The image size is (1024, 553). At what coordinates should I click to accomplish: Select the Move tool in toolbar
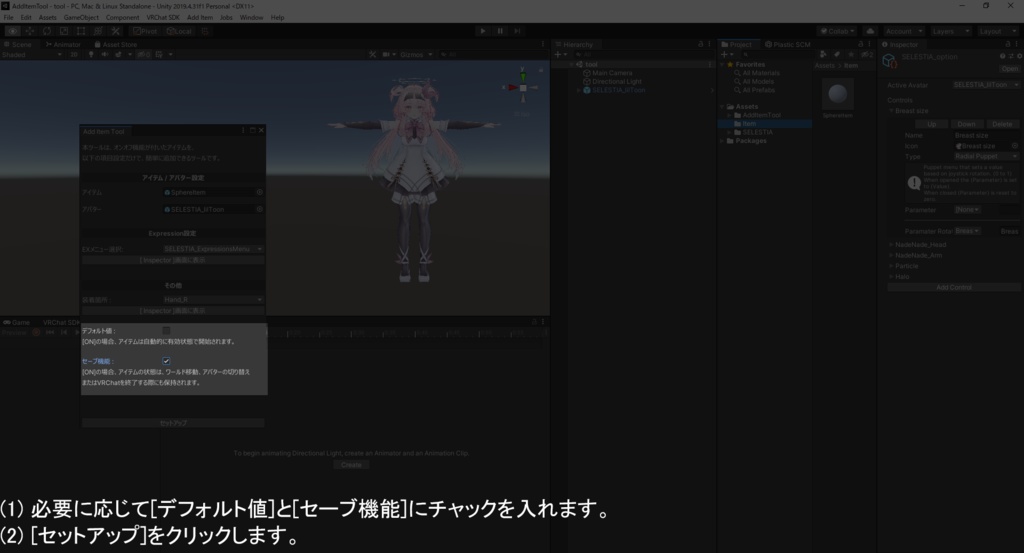tap(29, 31)
